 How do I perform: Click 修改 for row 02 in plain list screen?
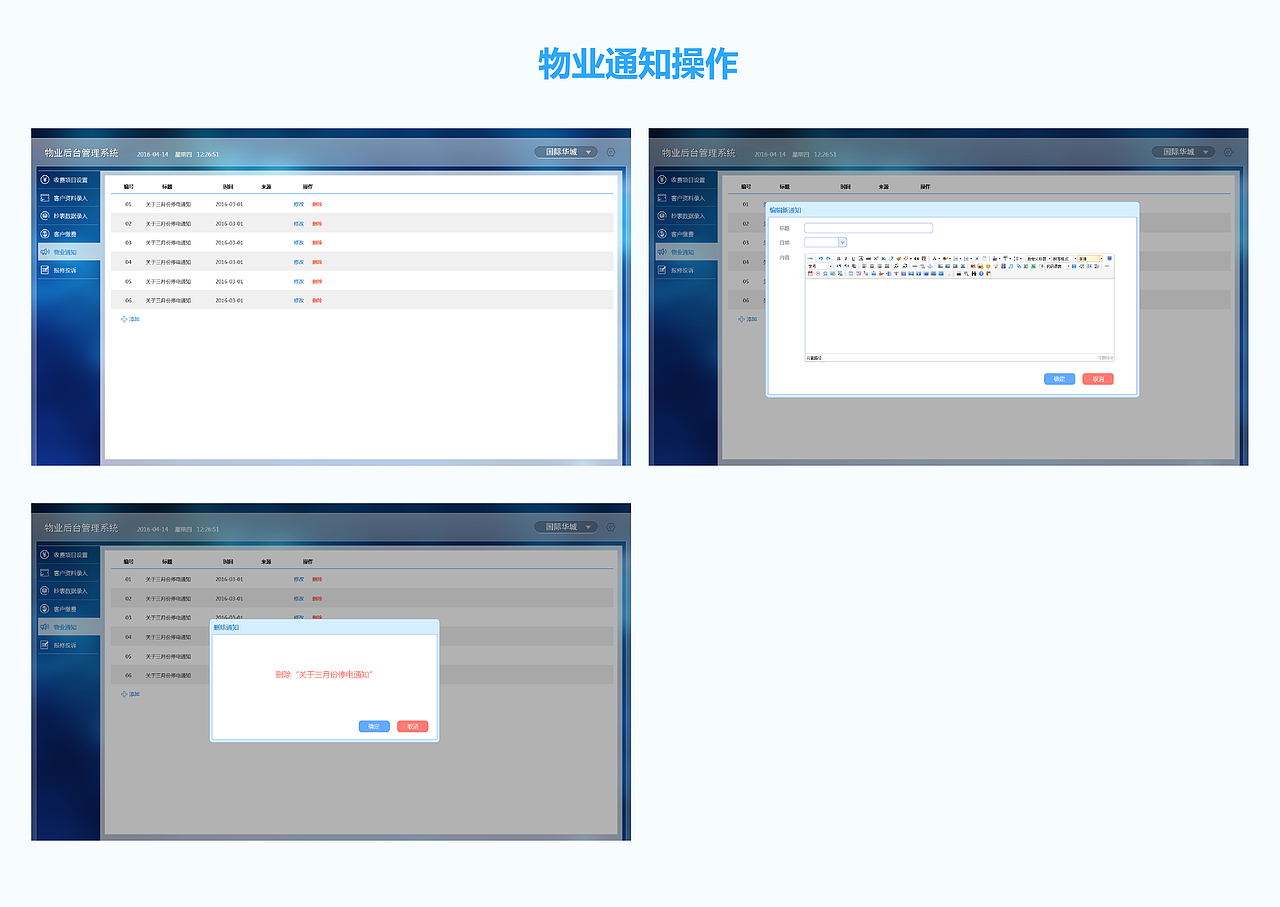(299, 223)
